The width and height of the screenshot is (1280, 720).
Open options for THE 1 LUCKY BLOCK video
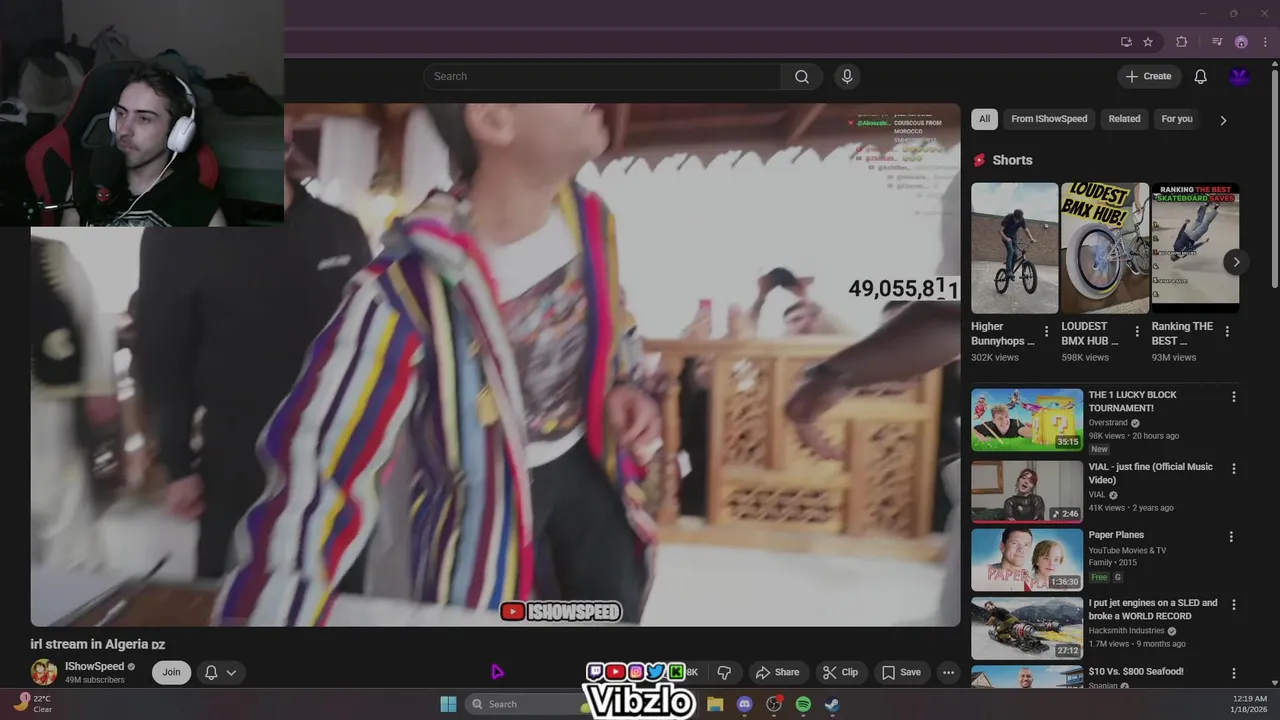pyautogui.click(x=1233, y=397)
